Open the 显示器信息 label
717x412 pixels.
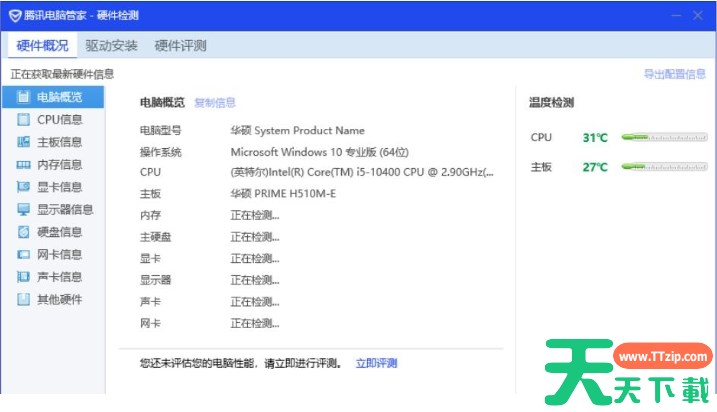point(65,209)
